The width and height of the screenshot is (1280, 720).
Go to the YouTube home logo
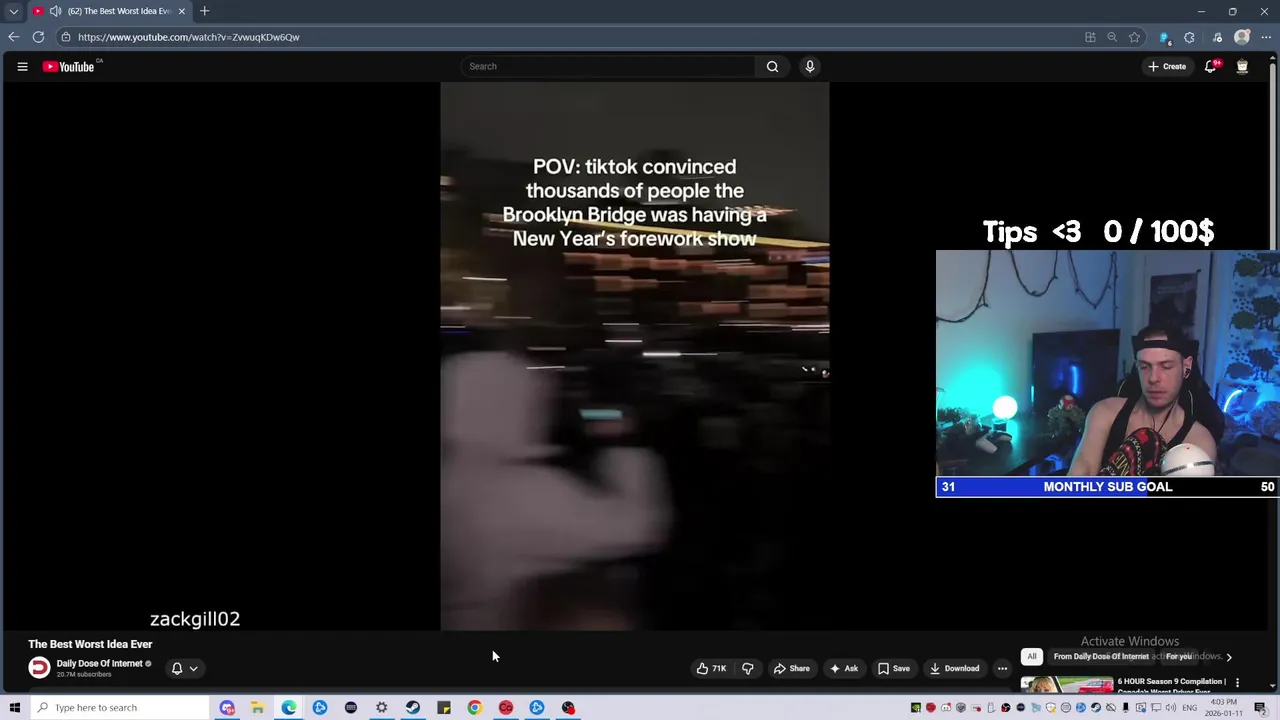coord(69,67)
